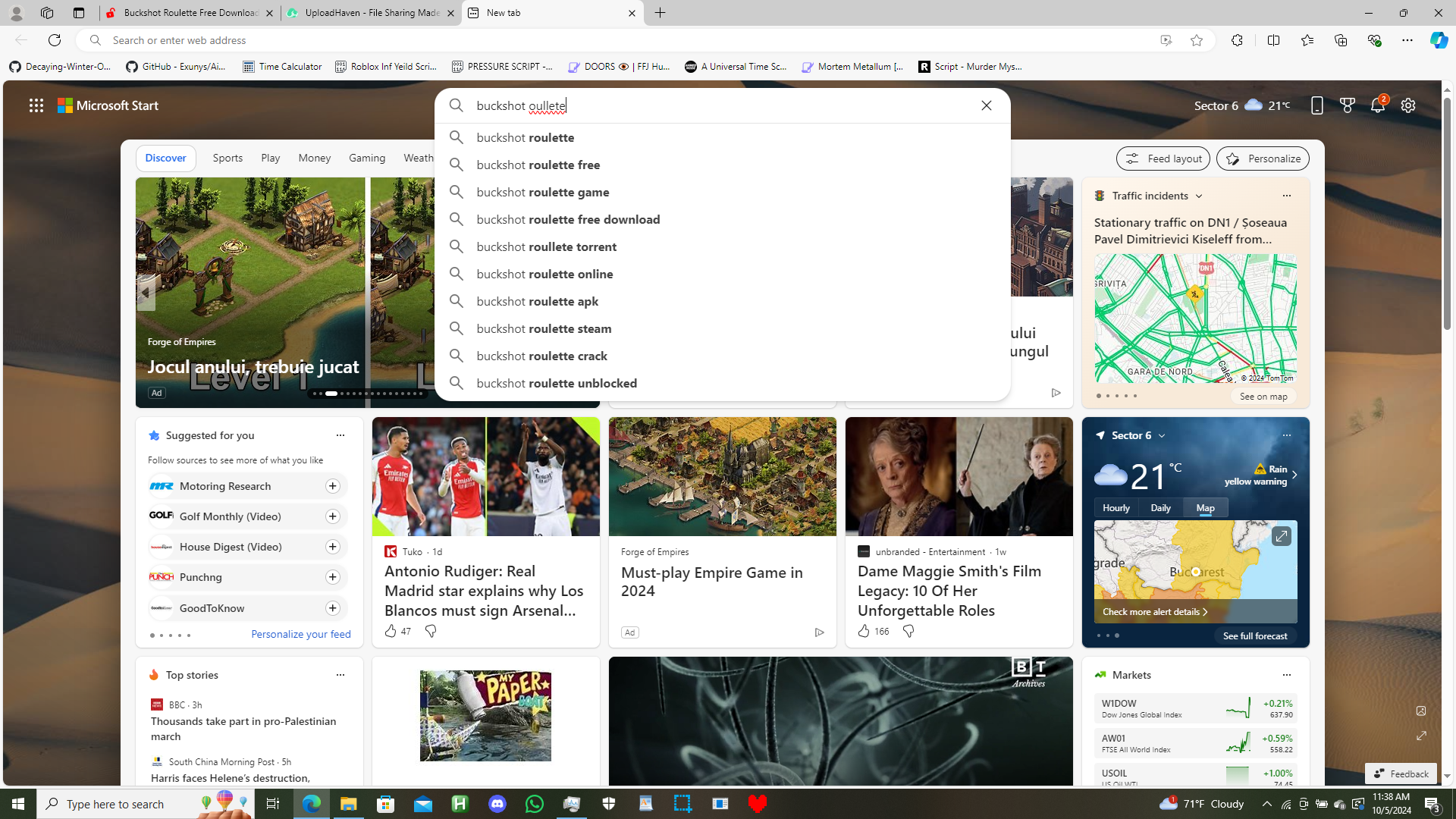Screen dimensions: 1456x819
Task: Open the Microsoft Start app launcher grid
Action: point(36,105)
